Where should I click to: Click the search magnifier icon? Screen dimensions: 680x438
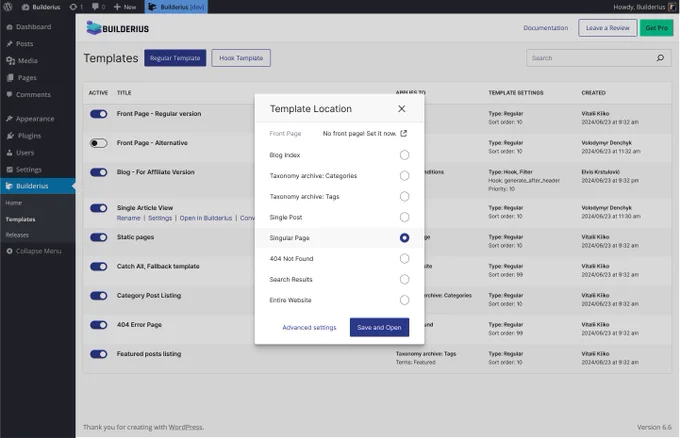(660, 58)
